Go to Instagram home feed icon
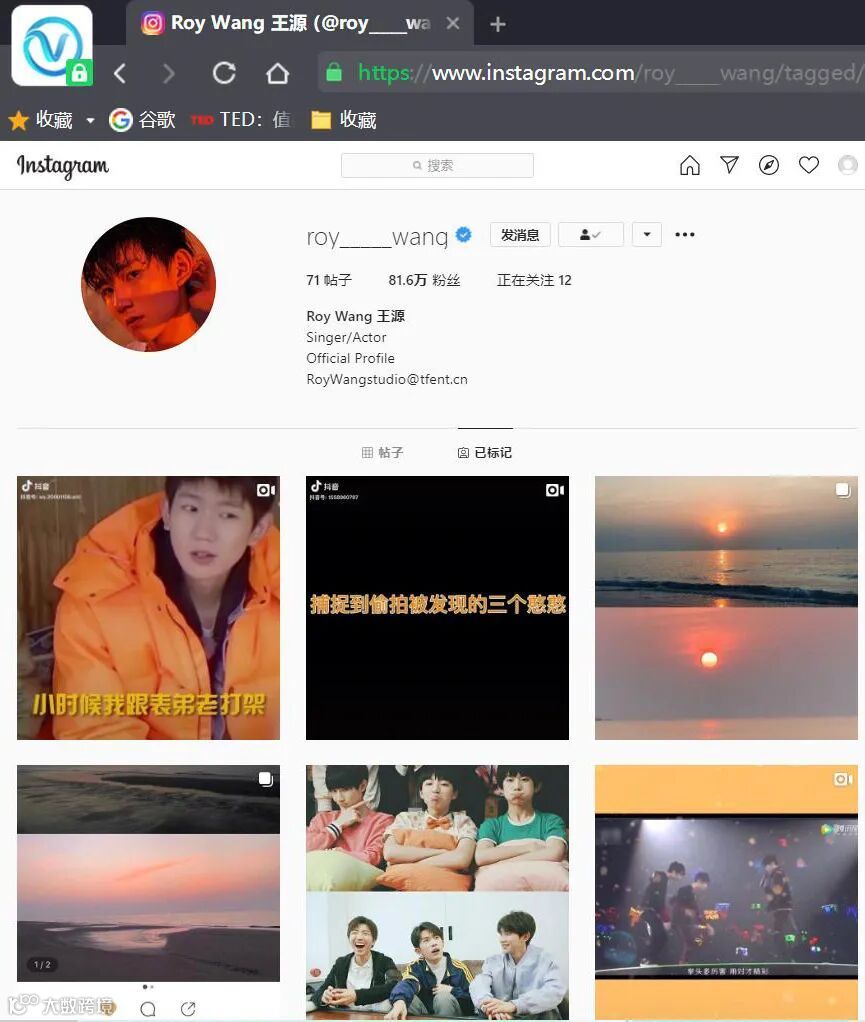 tap(690, 165)
